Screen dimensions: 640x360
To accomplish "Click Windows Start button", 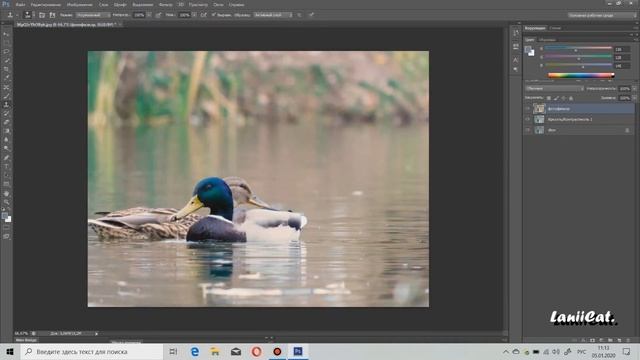I will click(x=10, y=351).
